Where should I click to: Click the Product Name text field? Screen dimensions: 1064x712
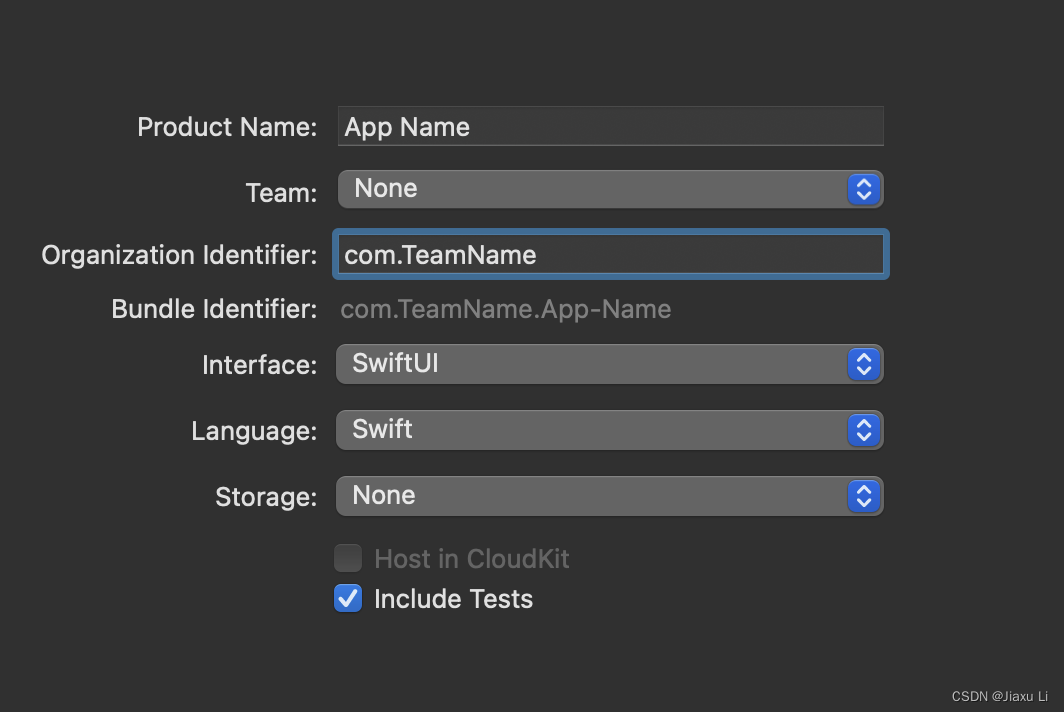610,127
